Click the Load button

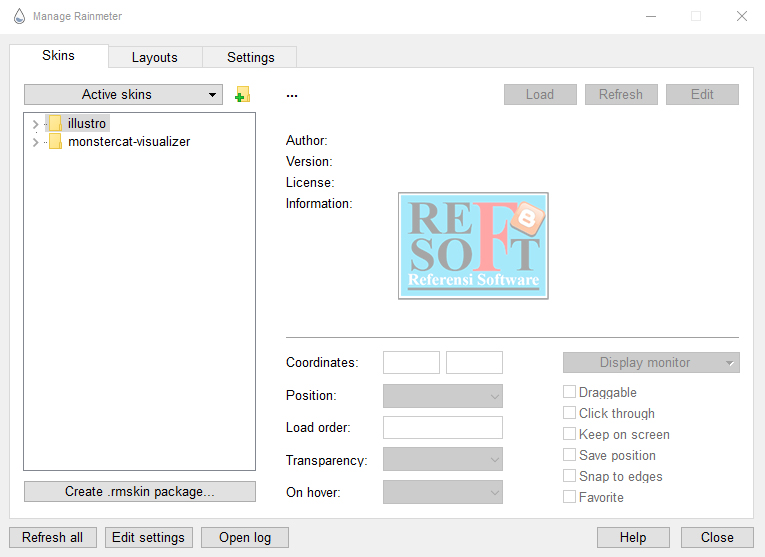click(540, 95)
